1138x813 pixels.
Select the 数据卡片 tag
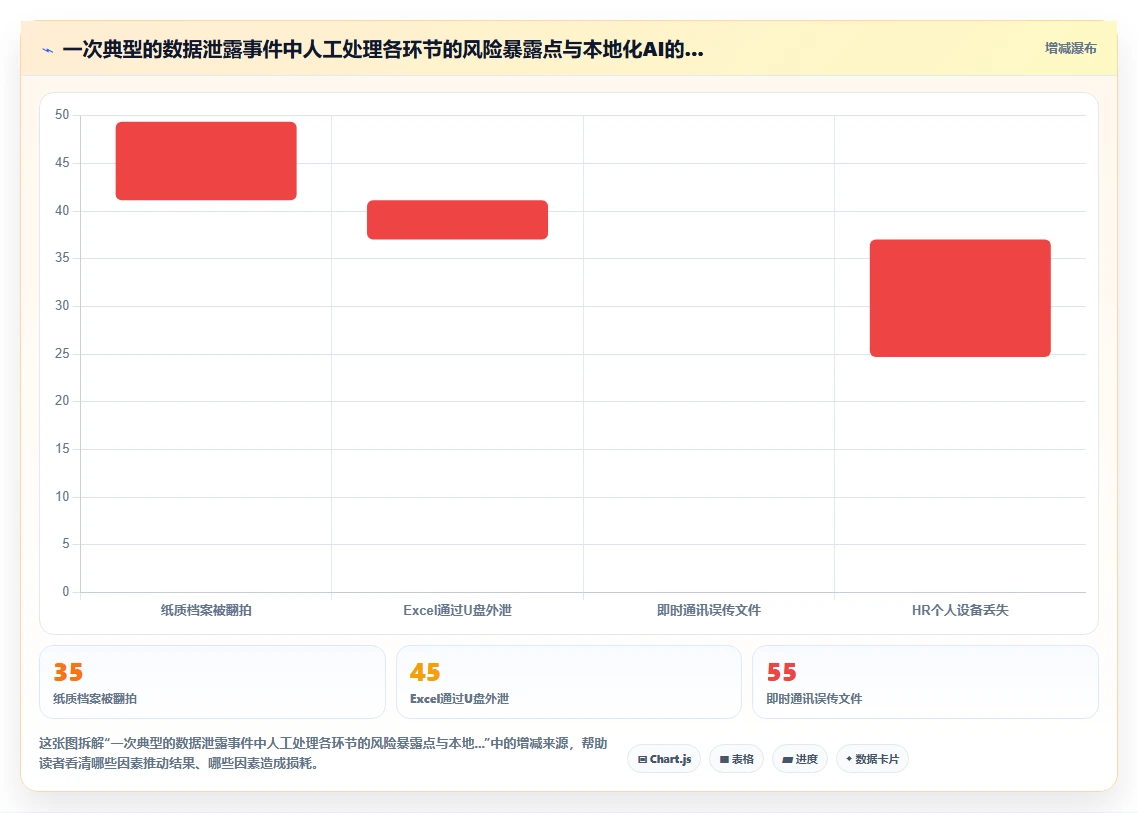pyautogui.click(x=872, y=759)
